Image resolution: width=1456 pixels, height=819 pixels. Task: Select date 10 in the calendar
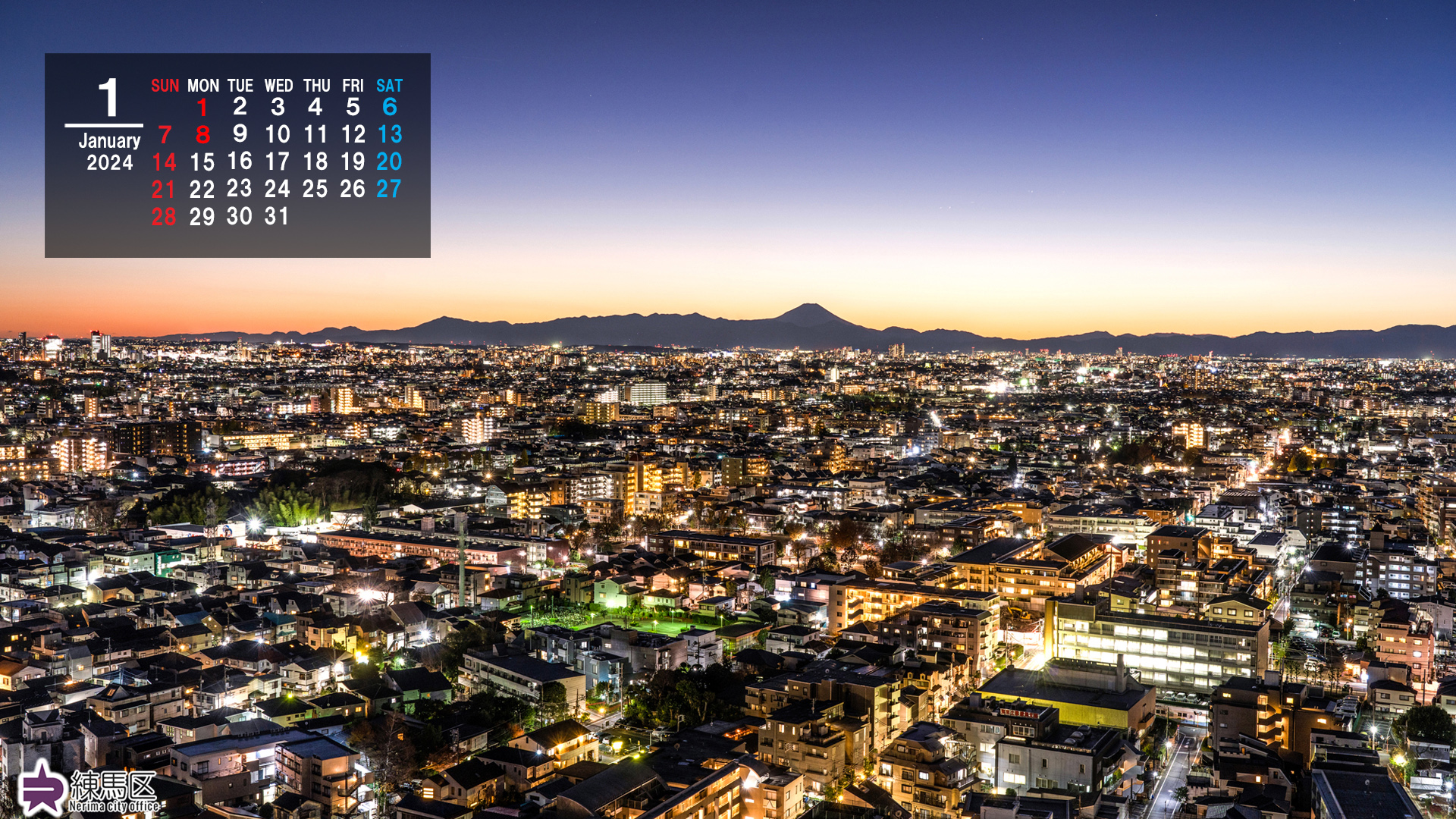[278, 134]
